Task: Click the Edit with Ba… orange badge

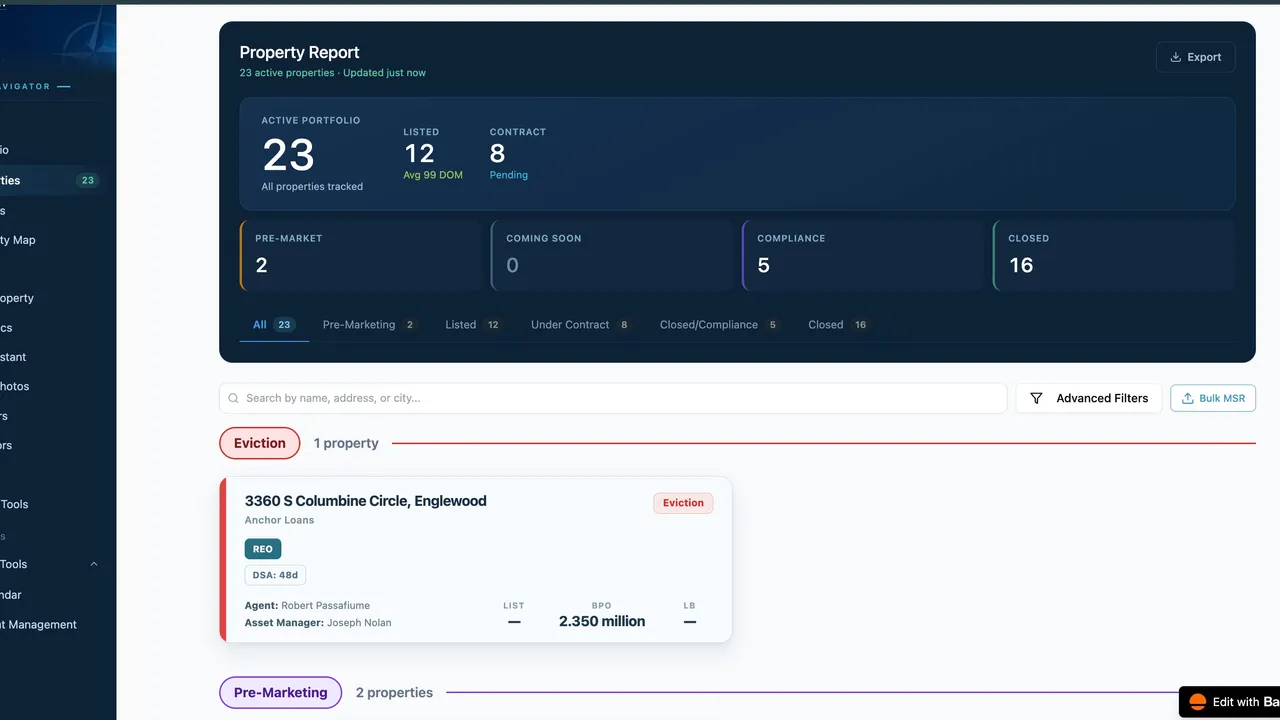Action: [x=1229, y=702]
